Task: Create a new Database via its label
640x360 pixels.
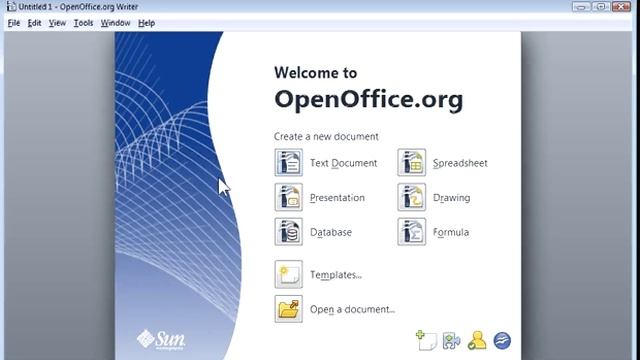Action: click(331, 232)
